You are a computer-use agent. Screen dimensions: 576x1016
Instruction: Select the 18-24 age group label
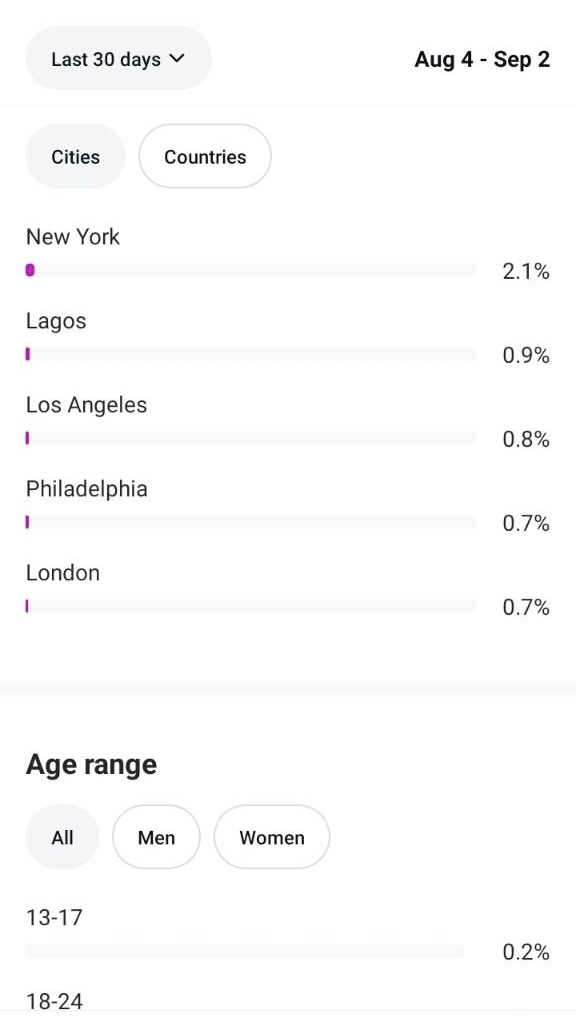54,1001
